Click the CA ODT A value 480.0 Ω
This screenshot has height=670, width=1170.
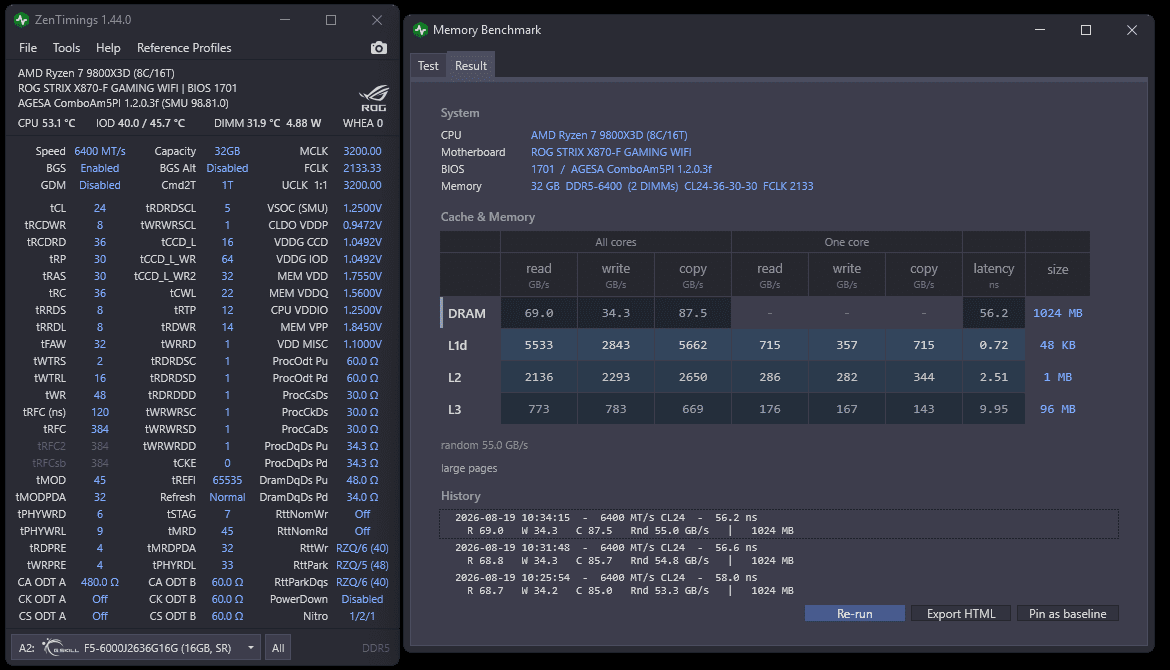pyautogui.click(x=100, y=582)
